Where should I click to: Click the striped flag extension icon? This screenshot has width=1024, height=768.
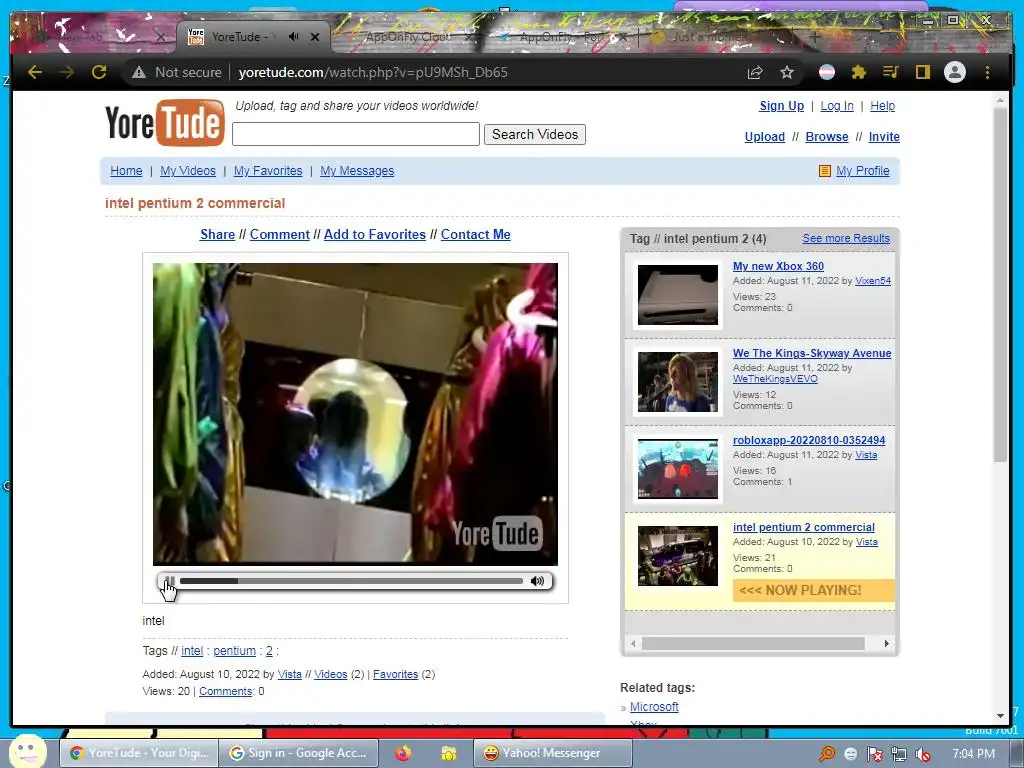[827, 72]
